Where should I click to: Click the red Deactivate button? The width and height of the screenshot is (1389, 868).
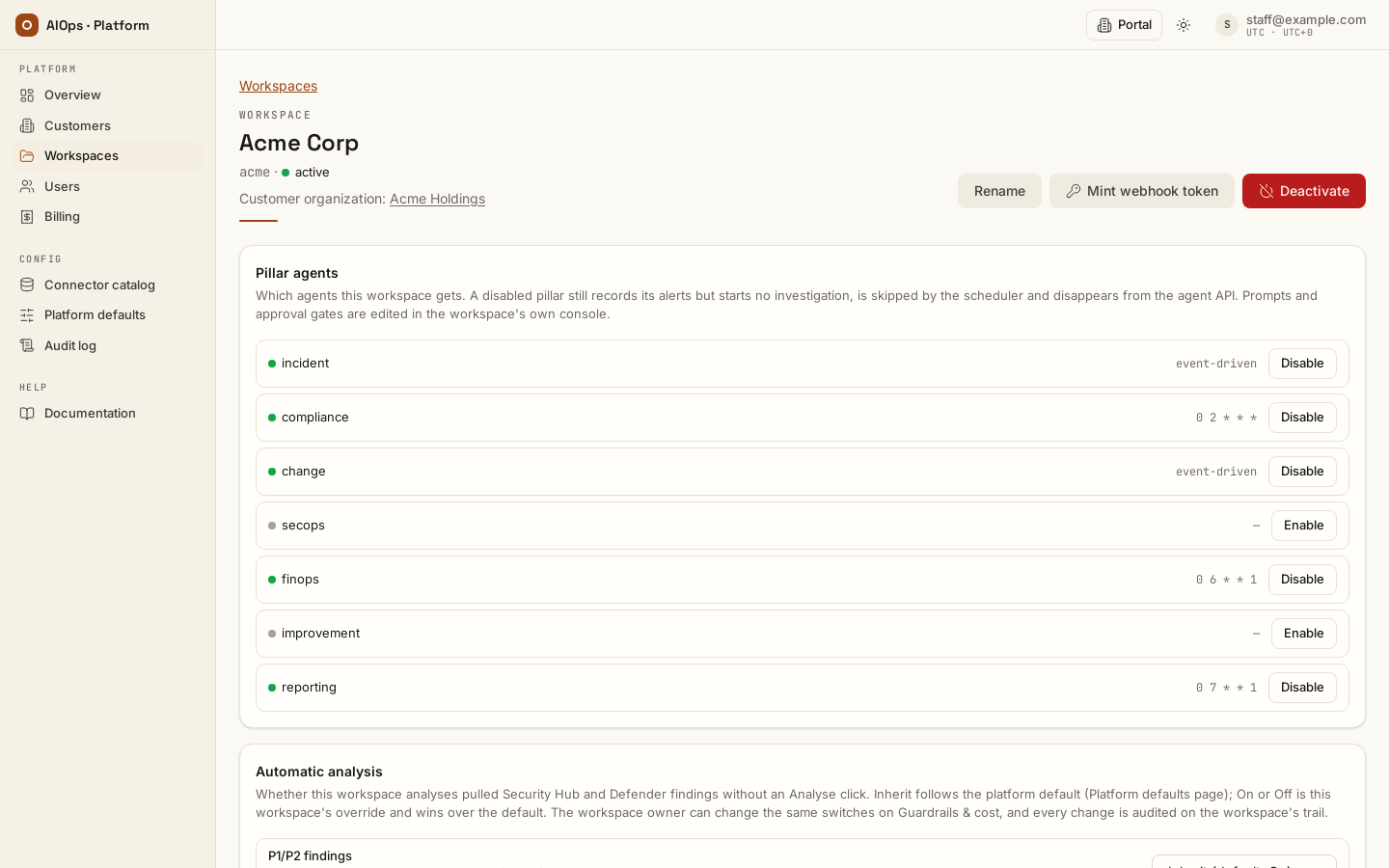(x=1304, y=191)
